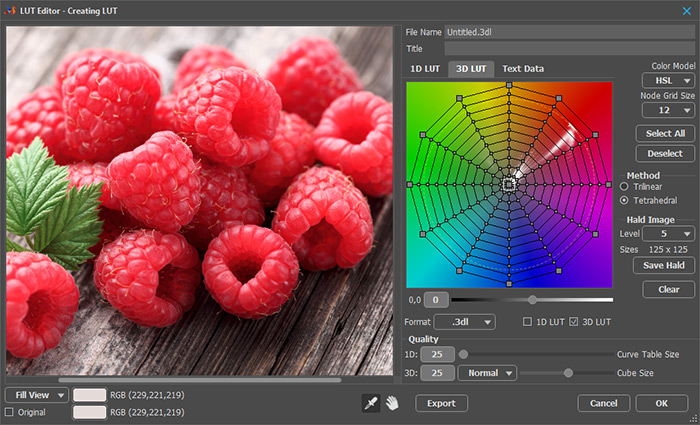The width and height of the screenshot is (700, 425).
Task: Switch to the 1D LUT tab
Action: (x=425, y=69)
